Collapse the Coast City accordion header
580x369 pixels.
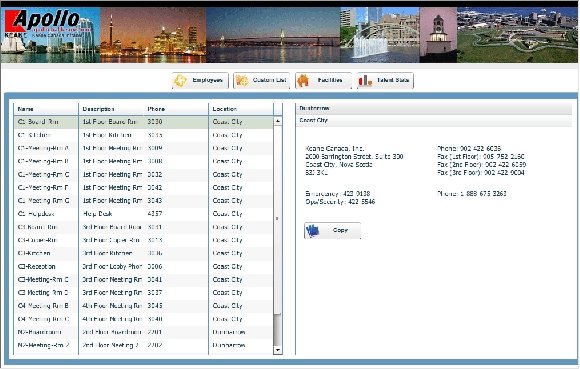[x=434, y=121]
